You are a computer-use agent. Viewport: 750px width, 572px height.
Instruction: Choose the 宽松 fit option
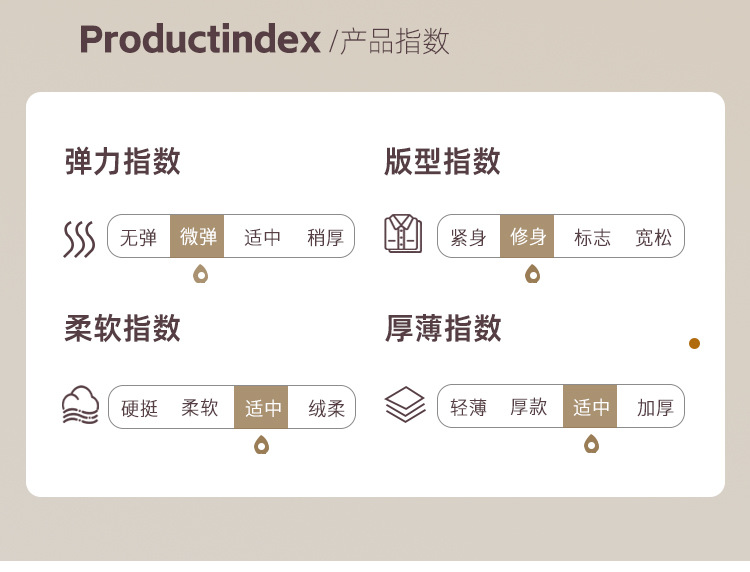tap(653, 237)
